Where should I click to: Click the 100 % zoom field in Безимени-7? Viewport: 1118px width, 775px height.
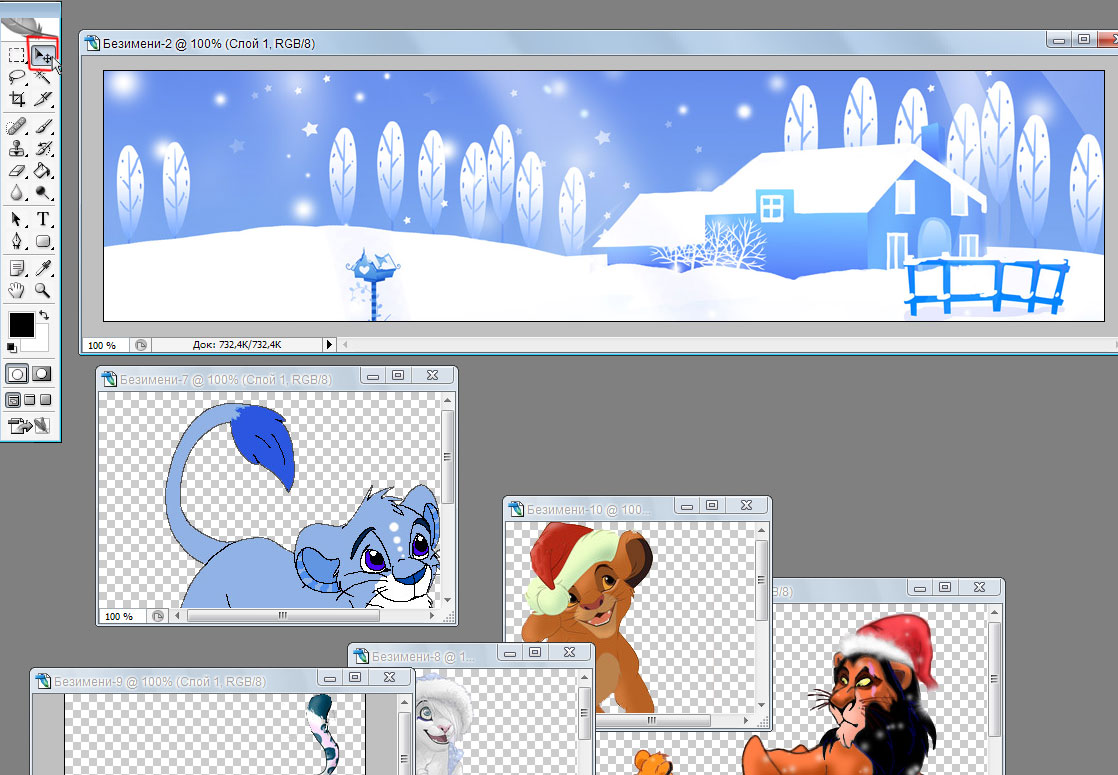[x=121, y=616]
